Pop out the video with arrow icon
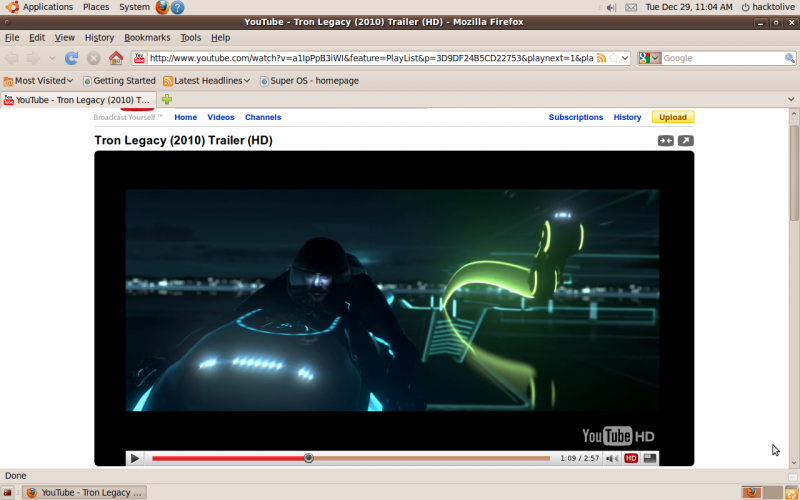800x500 pixels. pos(685,141)
